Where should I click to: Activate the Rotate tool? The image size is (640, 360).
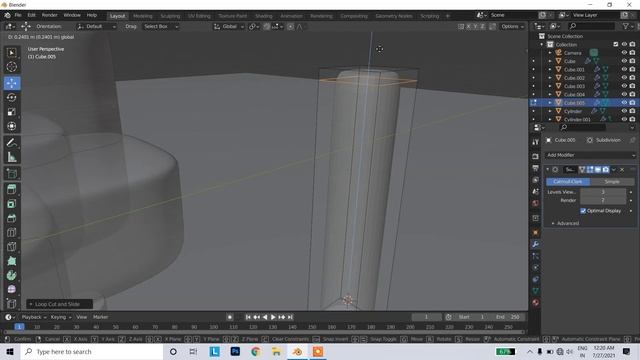[x=11, y=97]
